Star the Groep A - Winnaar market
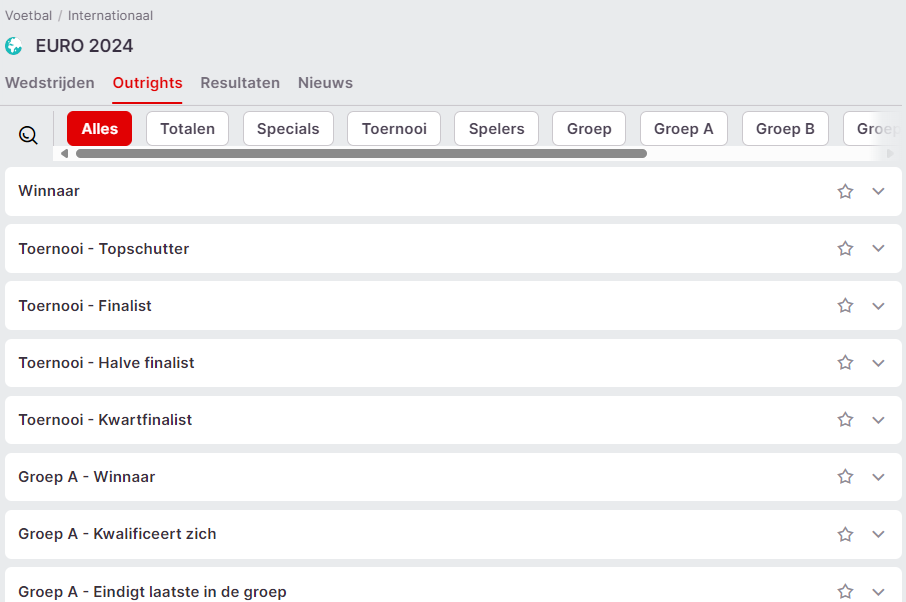906x602 pixels. tap(845, 477)
